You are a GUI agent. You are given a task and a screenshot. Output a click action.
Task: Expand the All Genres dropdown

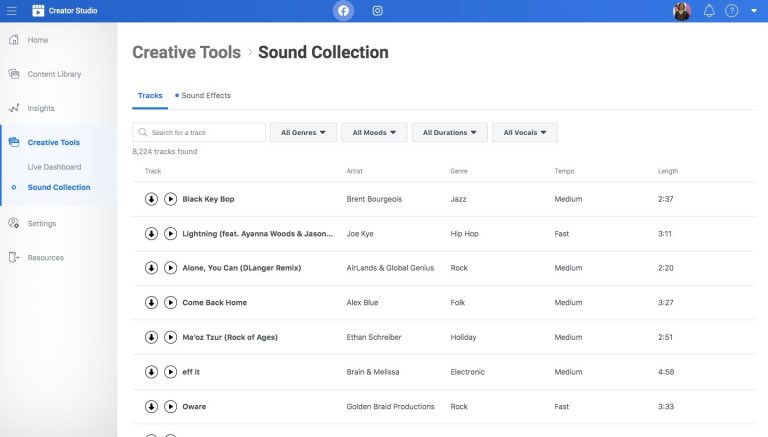pyautogui.click(x=303, y=132)
